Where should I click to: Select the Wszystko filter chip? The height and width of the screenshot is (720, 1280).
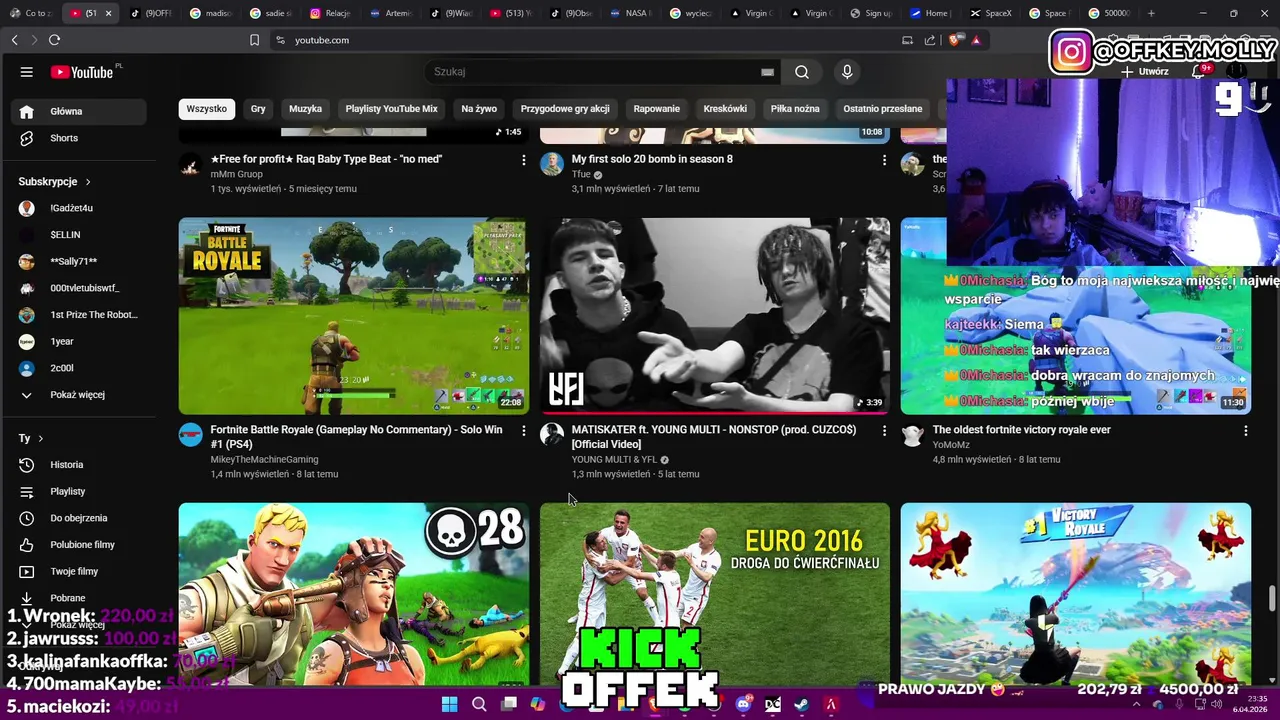[207, 109]
